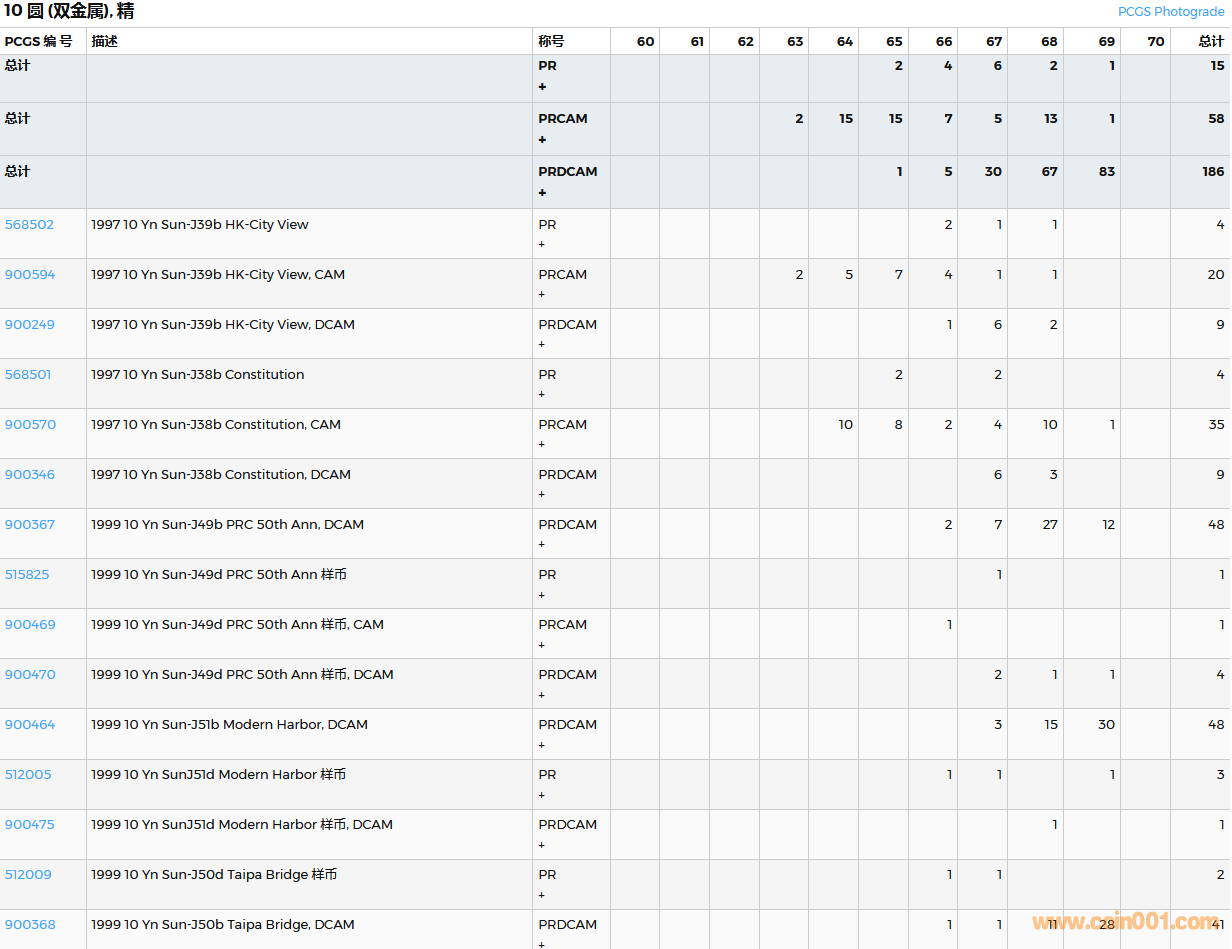
Task: Open PCGS number 515825 link
Action: [x=27, y=575]
